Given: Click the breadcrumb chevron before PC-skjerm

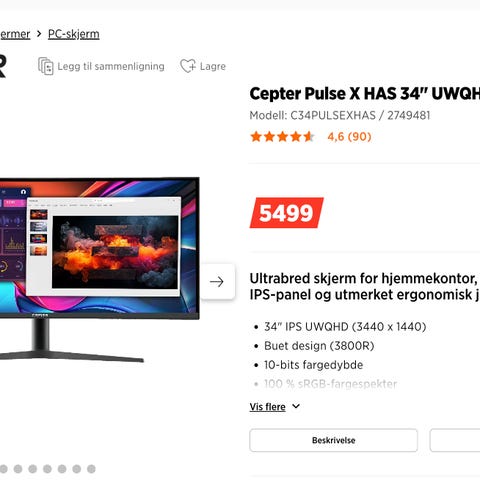Looking at the screenshot, I should 39,34.
